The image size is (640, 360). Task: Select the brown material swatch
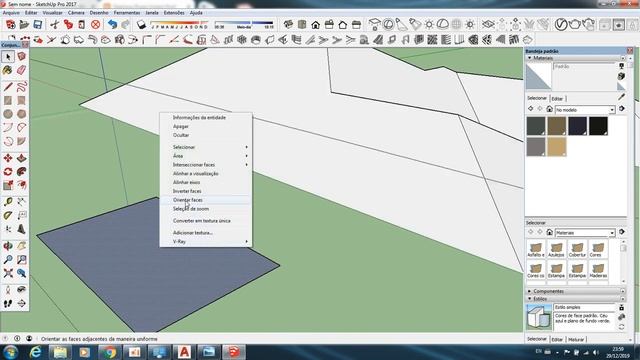557,126
